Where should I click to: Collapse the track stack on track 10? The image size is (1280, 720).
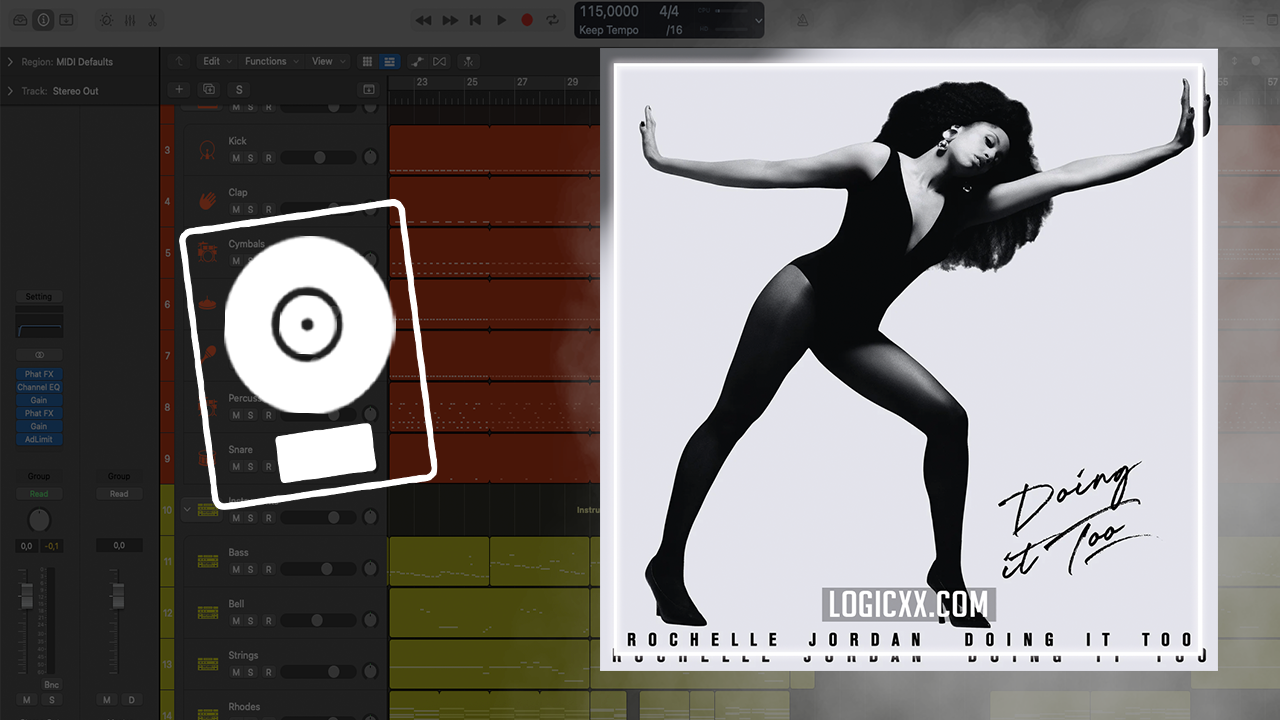[187, 509]
